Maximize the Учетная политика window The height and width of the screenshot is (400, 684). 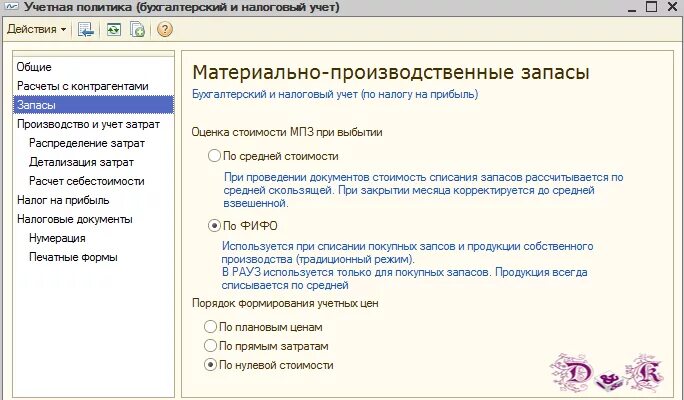pyautogui.click(x=652, y=7)
